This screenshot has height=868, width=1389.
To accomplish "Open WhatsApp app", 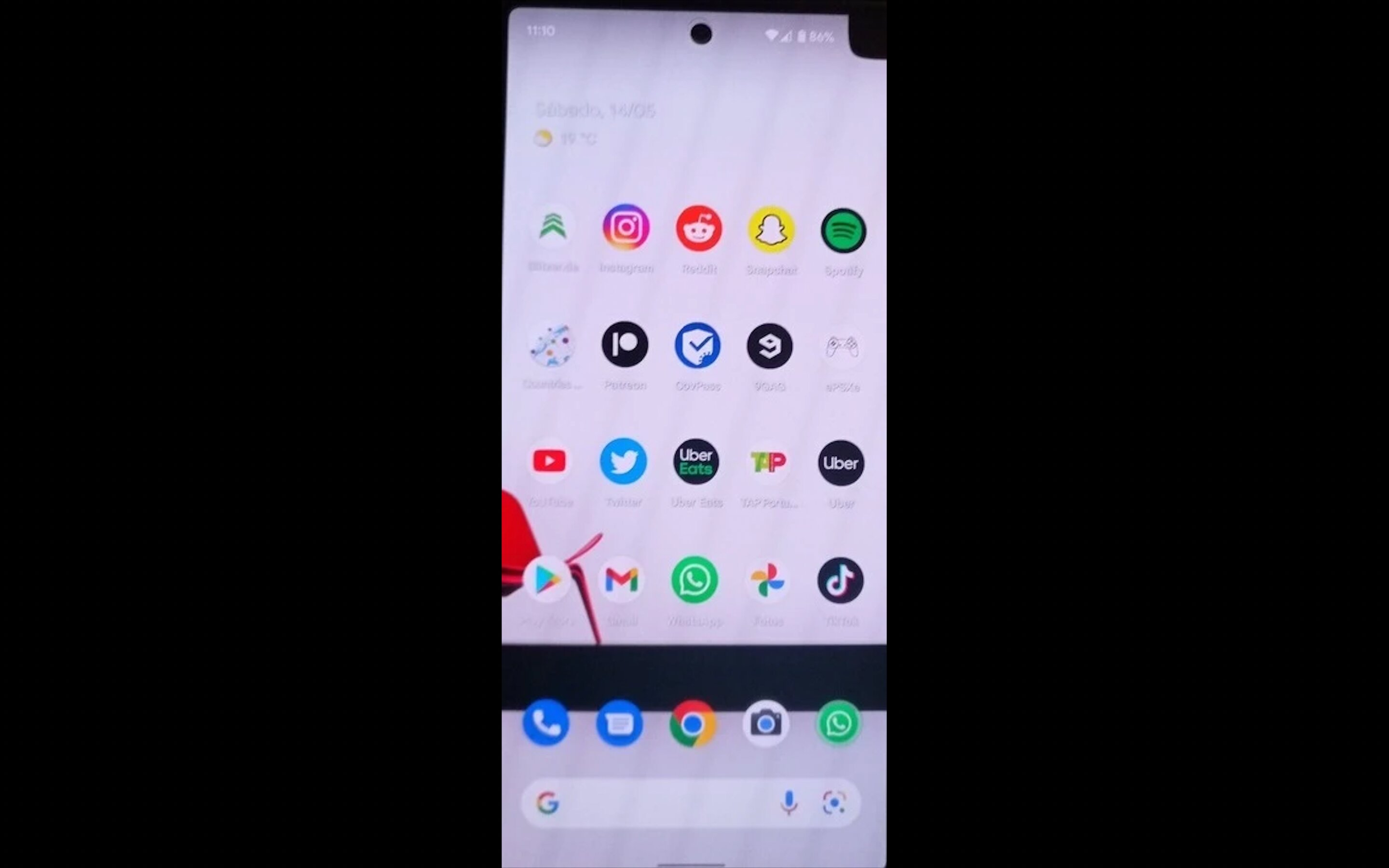I will [x=696, y=580].
